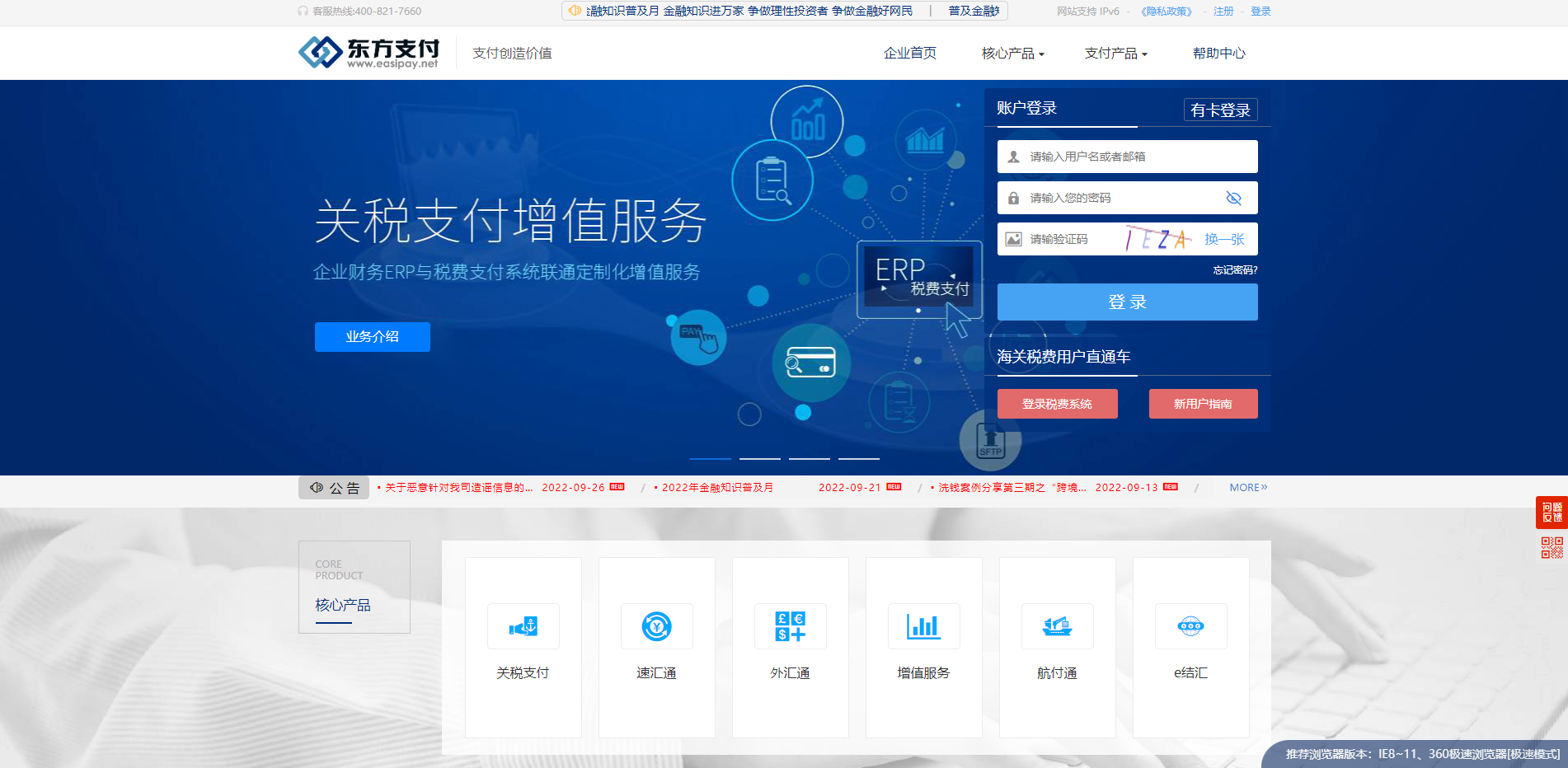Screen dimensions: 1568x768
Task: Select the 航付通 ship icon
Action: click(1057, 626)
